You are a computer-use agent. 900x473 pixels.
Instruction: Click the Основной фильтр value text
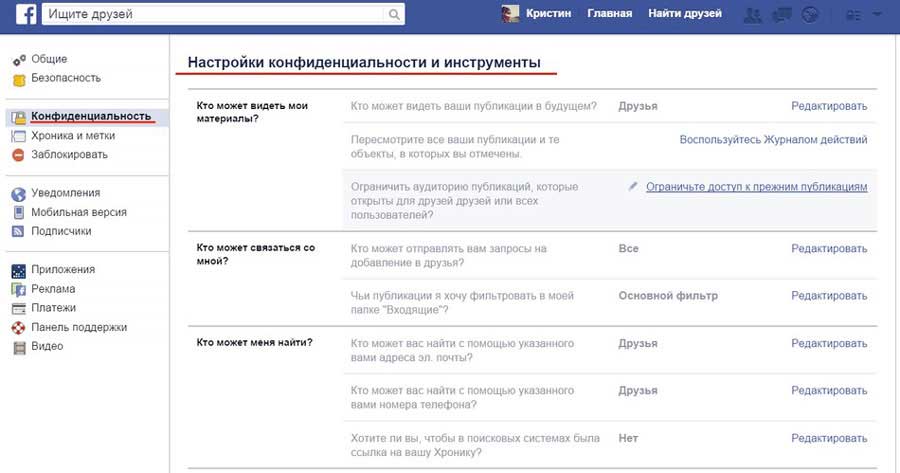point(668,296)
